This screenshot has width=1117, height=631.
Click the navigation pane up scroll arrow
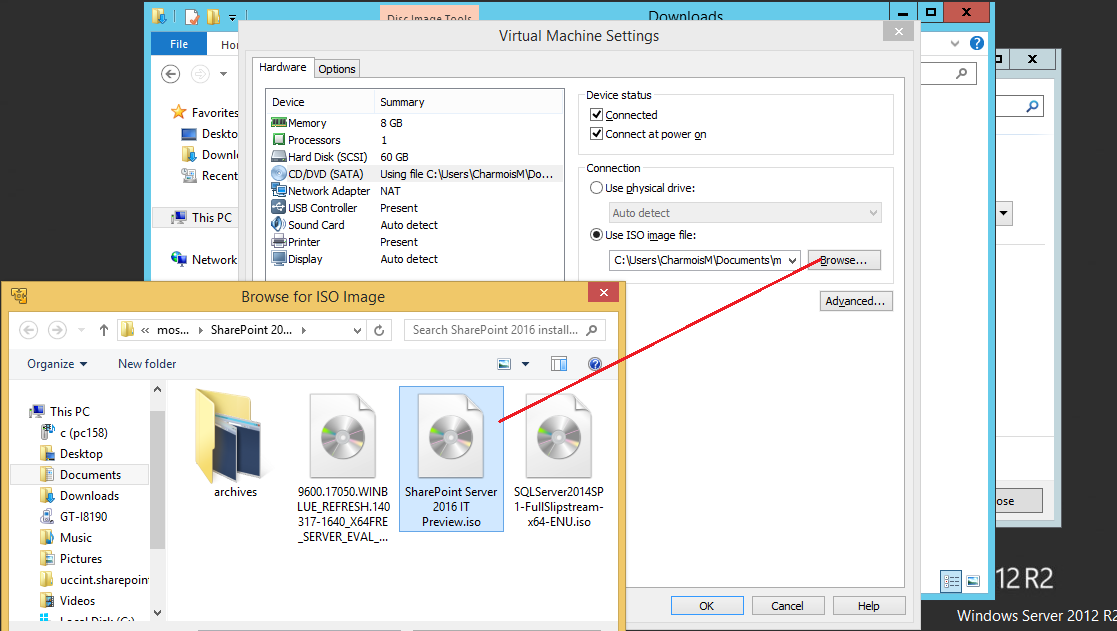[157, 390]
